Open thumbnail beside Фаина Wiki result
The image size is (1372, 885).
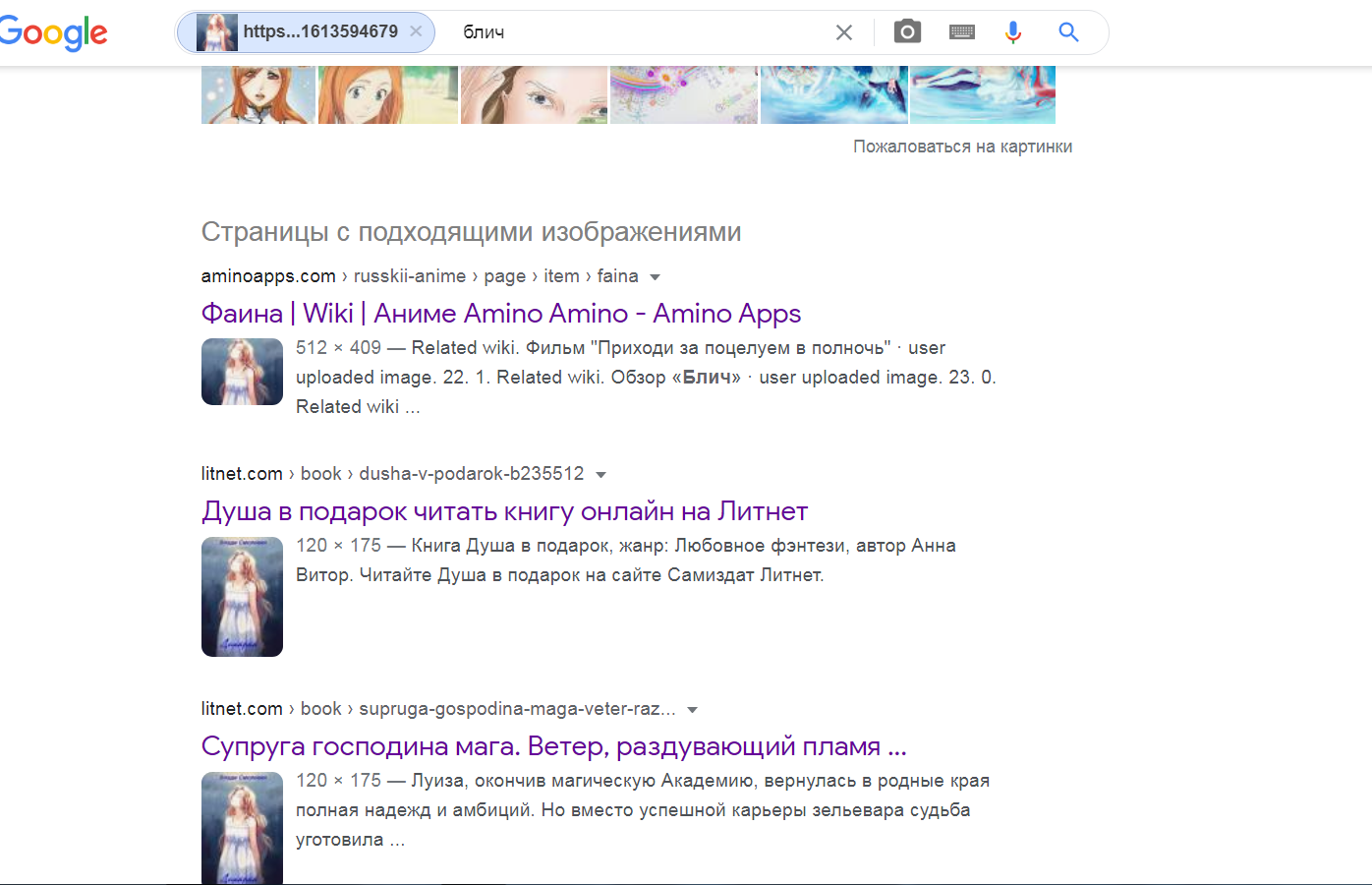pyautogui.click(x=242, y=372)
